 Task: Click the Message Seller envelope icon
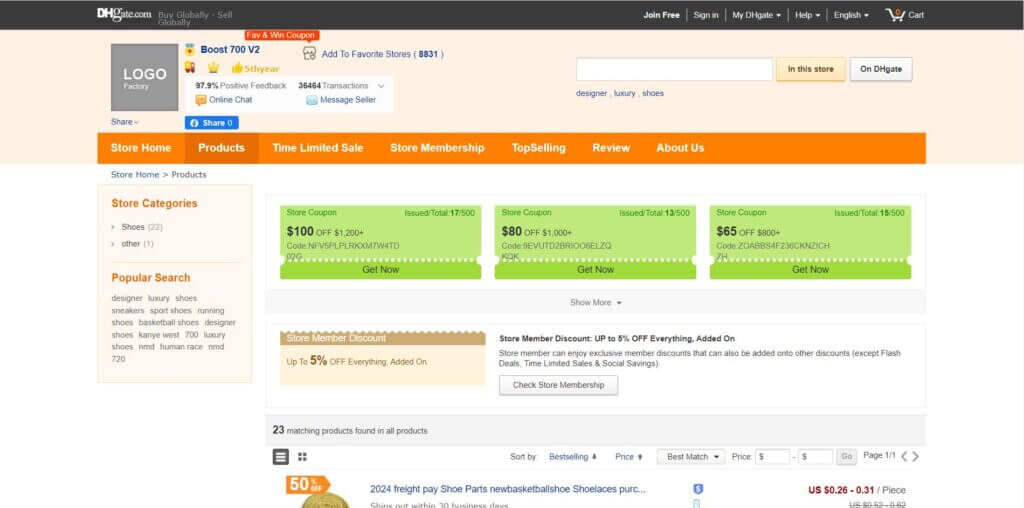click(312, 100)
